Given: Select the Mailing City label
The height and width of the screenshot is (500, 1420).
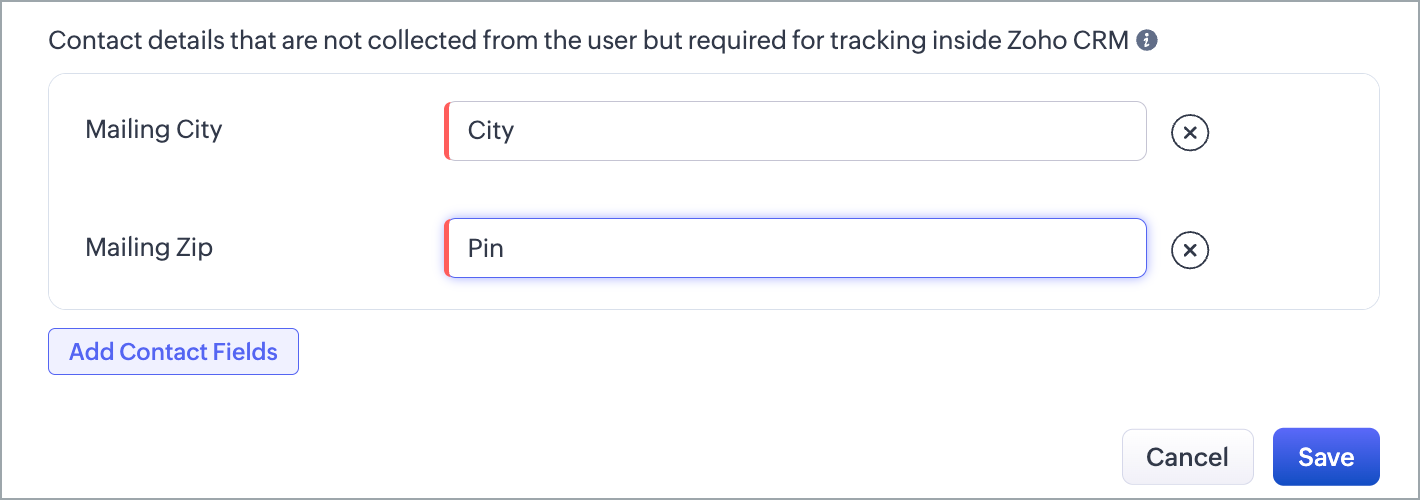Looking at the screenshot, I should click(154, 130).
